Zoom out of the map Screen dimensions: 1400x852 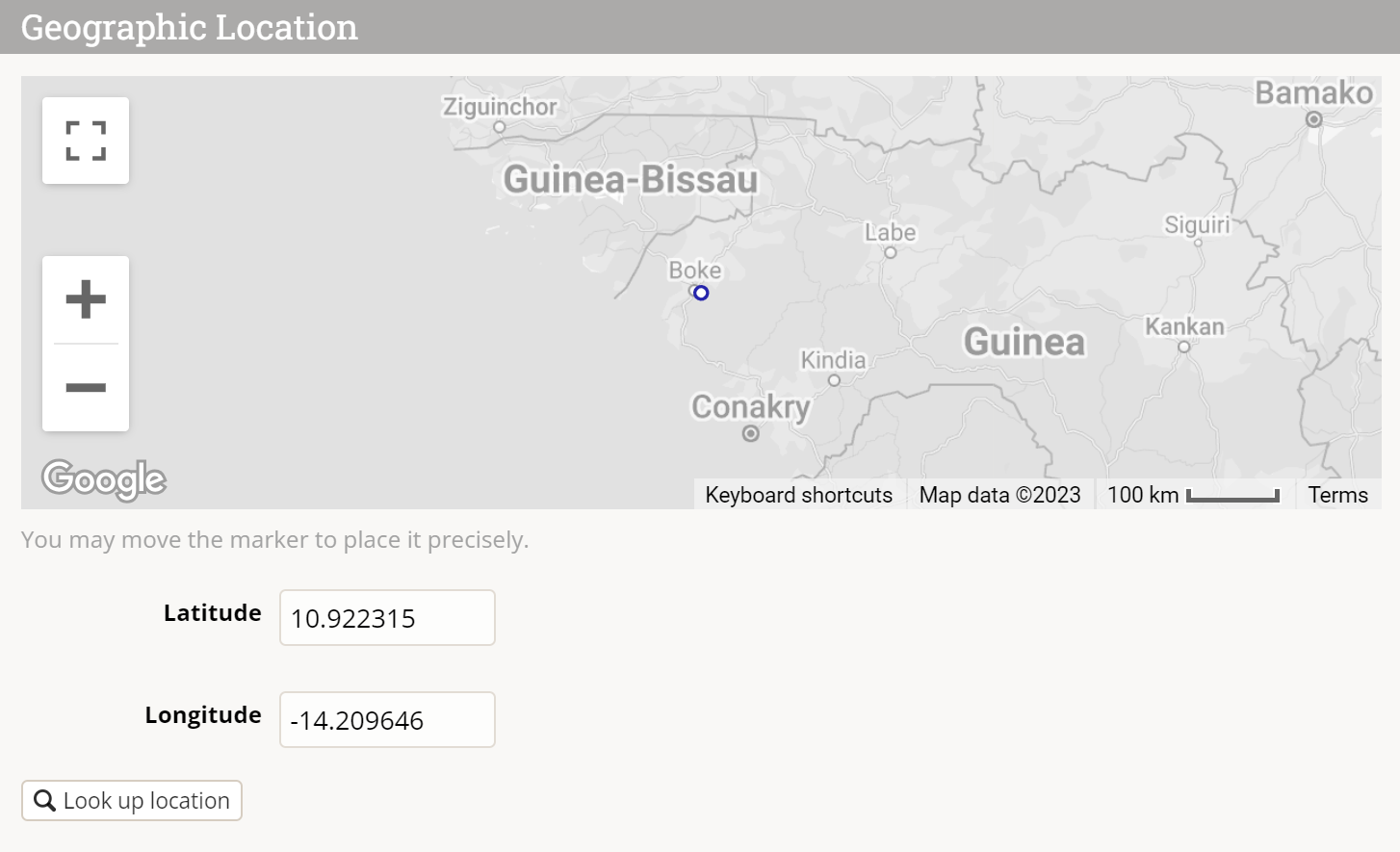pos(86,388)
